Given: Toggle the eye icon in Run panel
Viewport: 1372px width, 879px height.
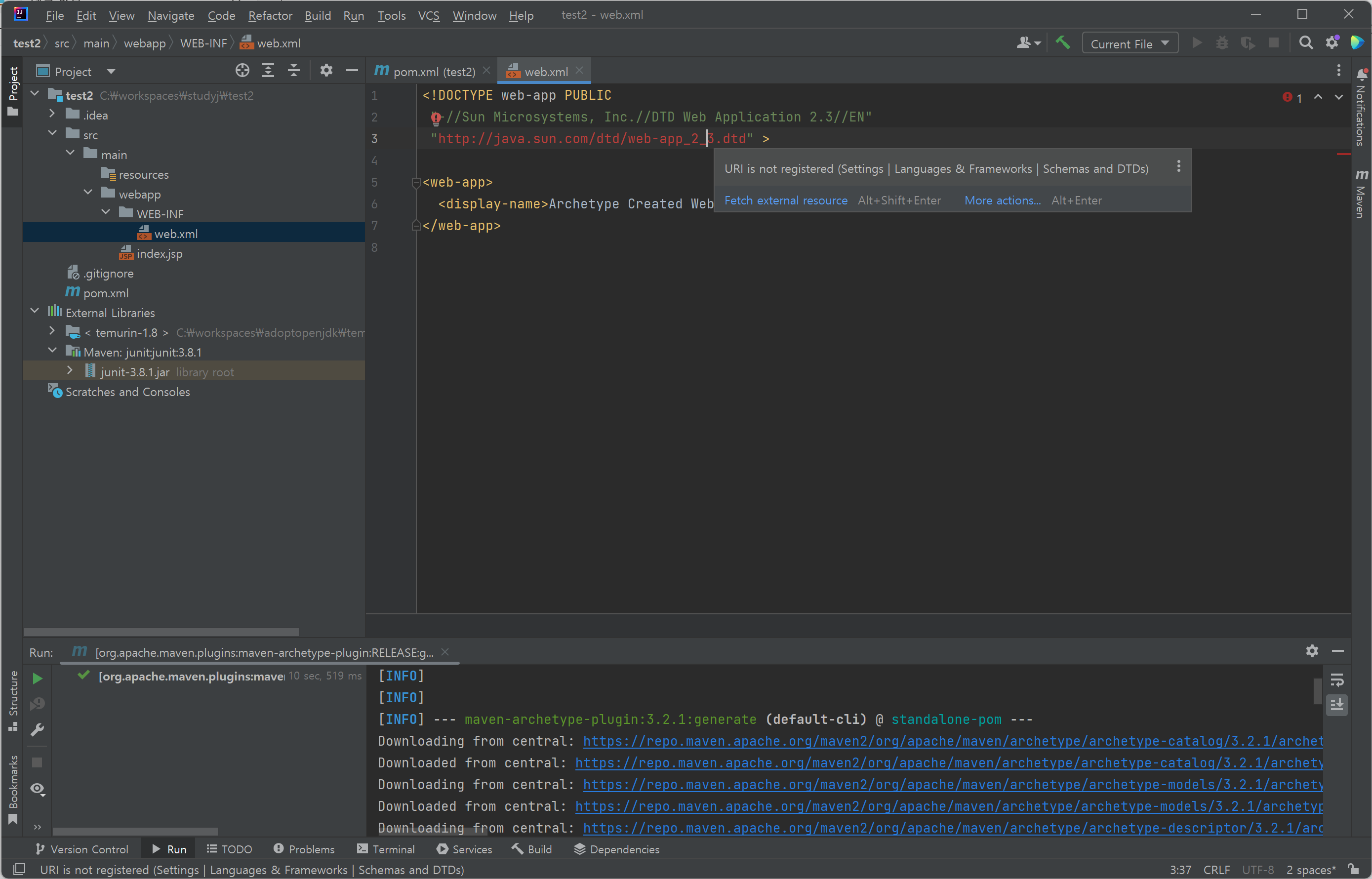Looking at the screenshot, I should point(38,789).
